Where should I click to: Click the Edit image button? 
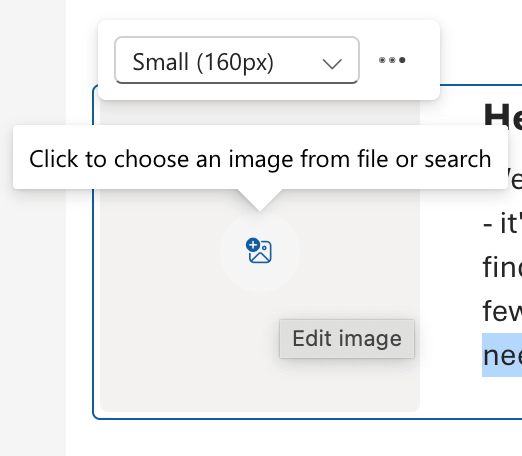click(347, 339)
